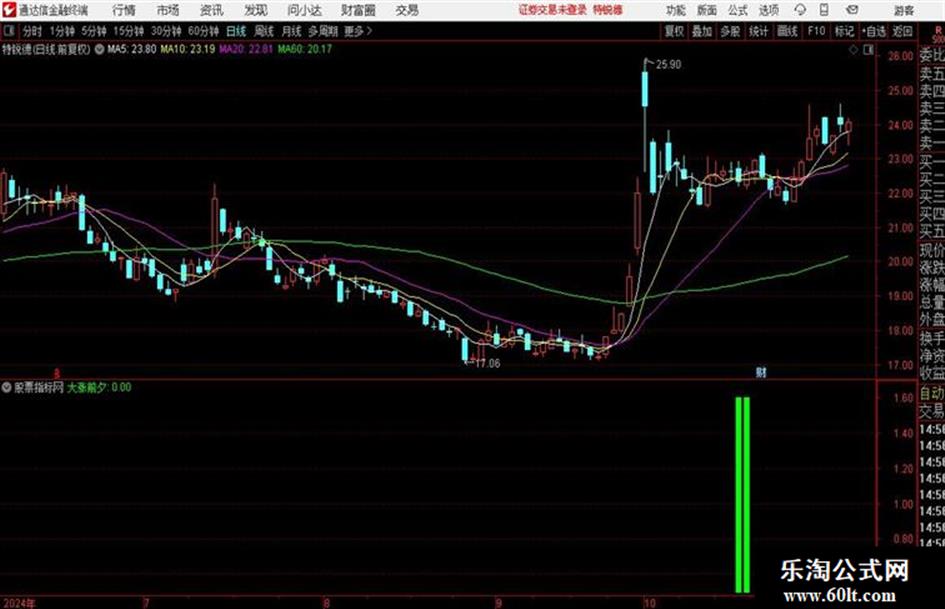Click the 特锐德(日线 前复权) chart title

click(46, 49)
